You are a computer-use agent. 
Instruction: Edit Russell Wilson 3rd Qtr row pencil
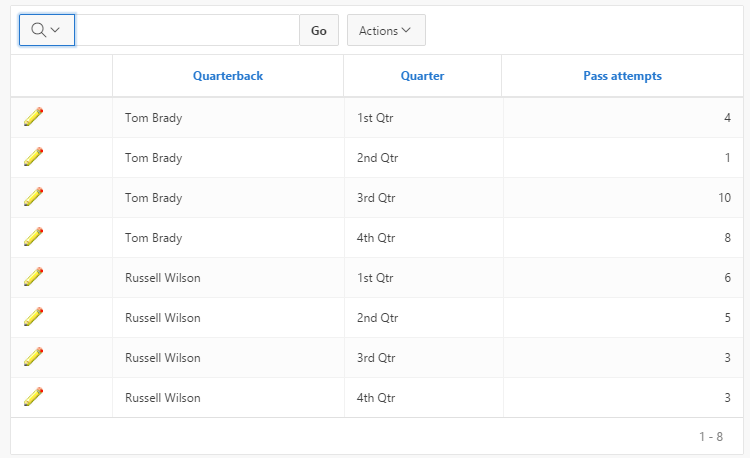tap(33, 357)
